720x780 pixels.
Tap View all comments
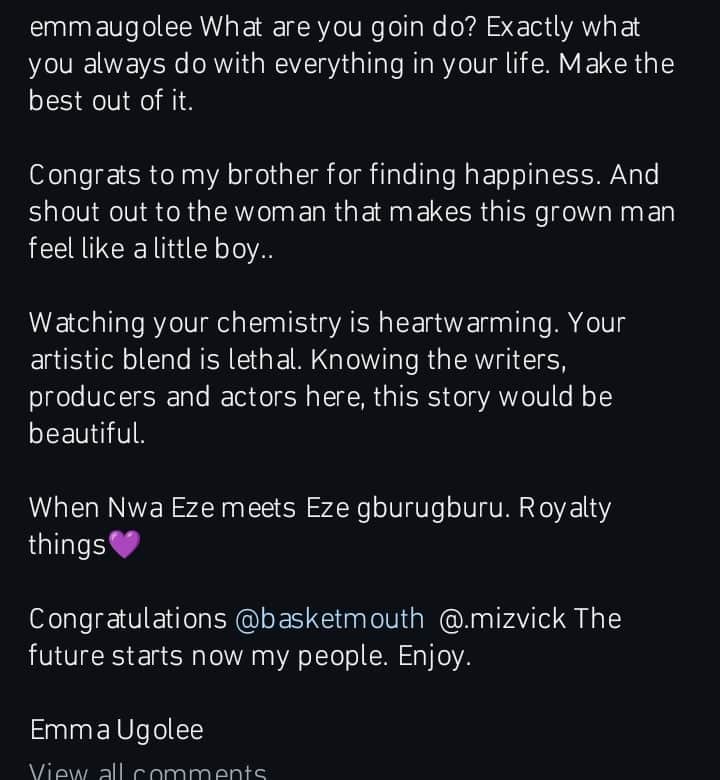[148, 770]
